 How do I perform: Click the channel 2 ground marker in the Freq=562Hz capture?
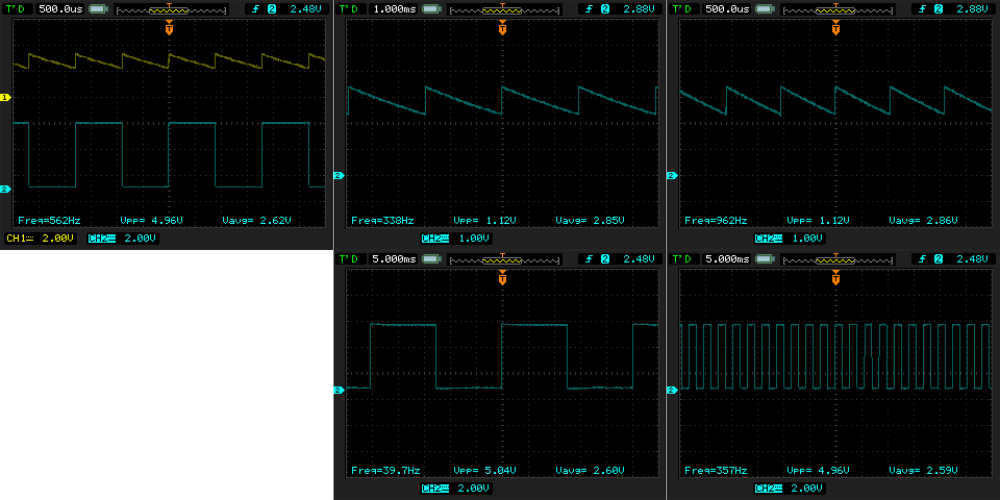(x=5, y=189)
